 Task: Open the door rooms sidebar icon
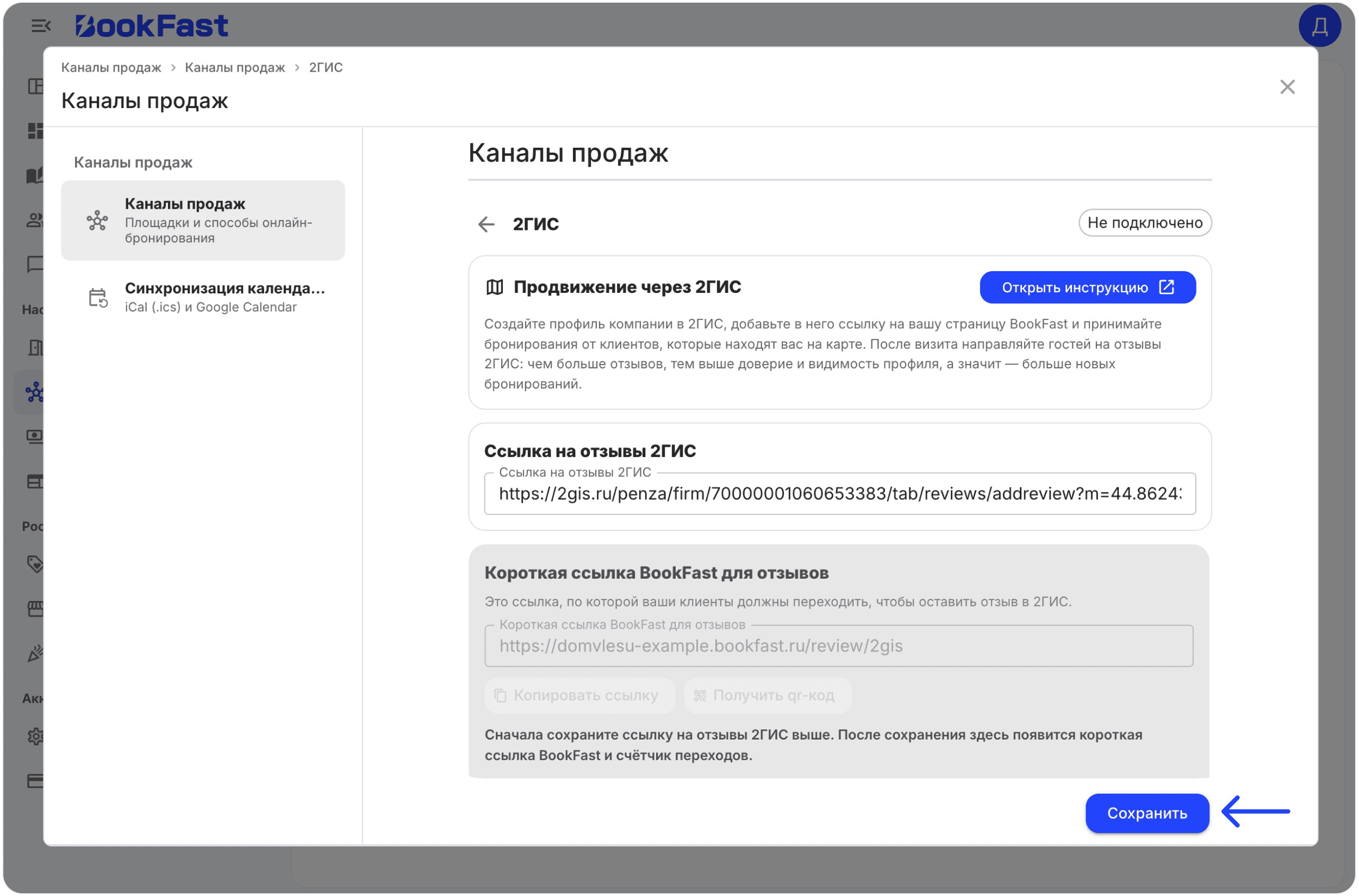(35, 347)
